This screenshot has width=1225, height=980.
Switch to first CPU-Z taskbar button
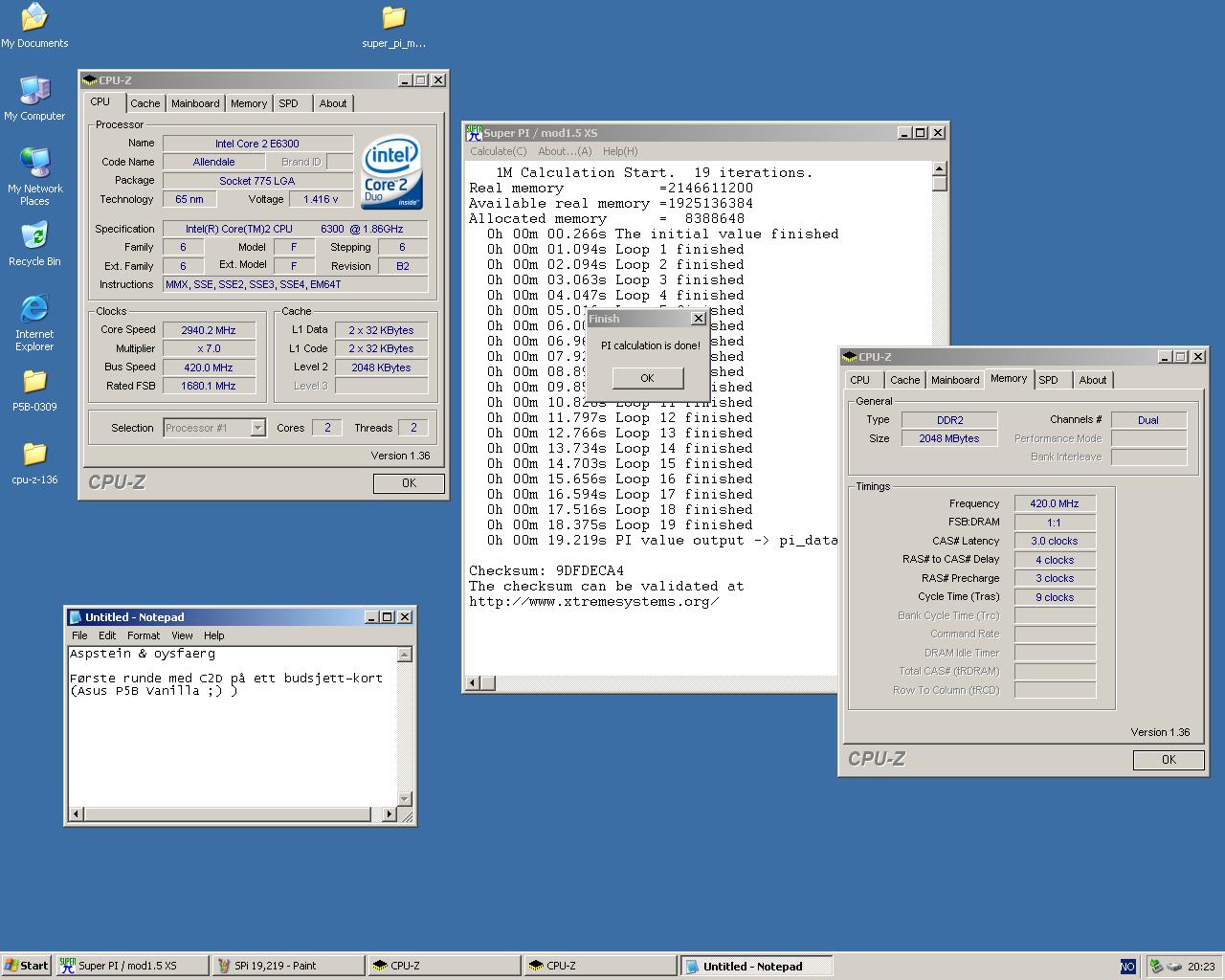coord(444,966)
